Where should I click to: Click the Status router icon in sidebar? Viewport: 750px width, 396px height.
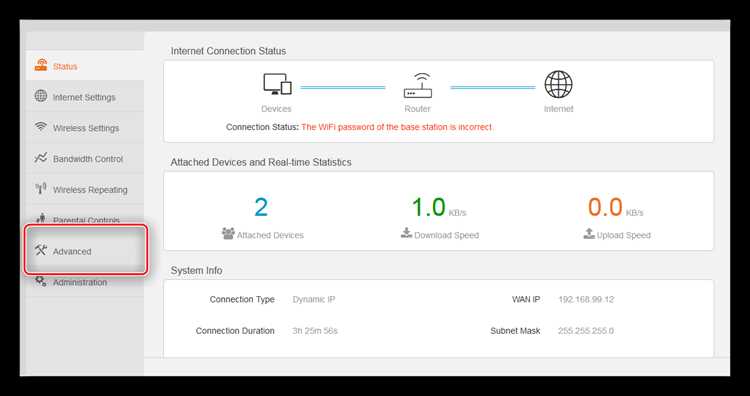click(41, 66)
